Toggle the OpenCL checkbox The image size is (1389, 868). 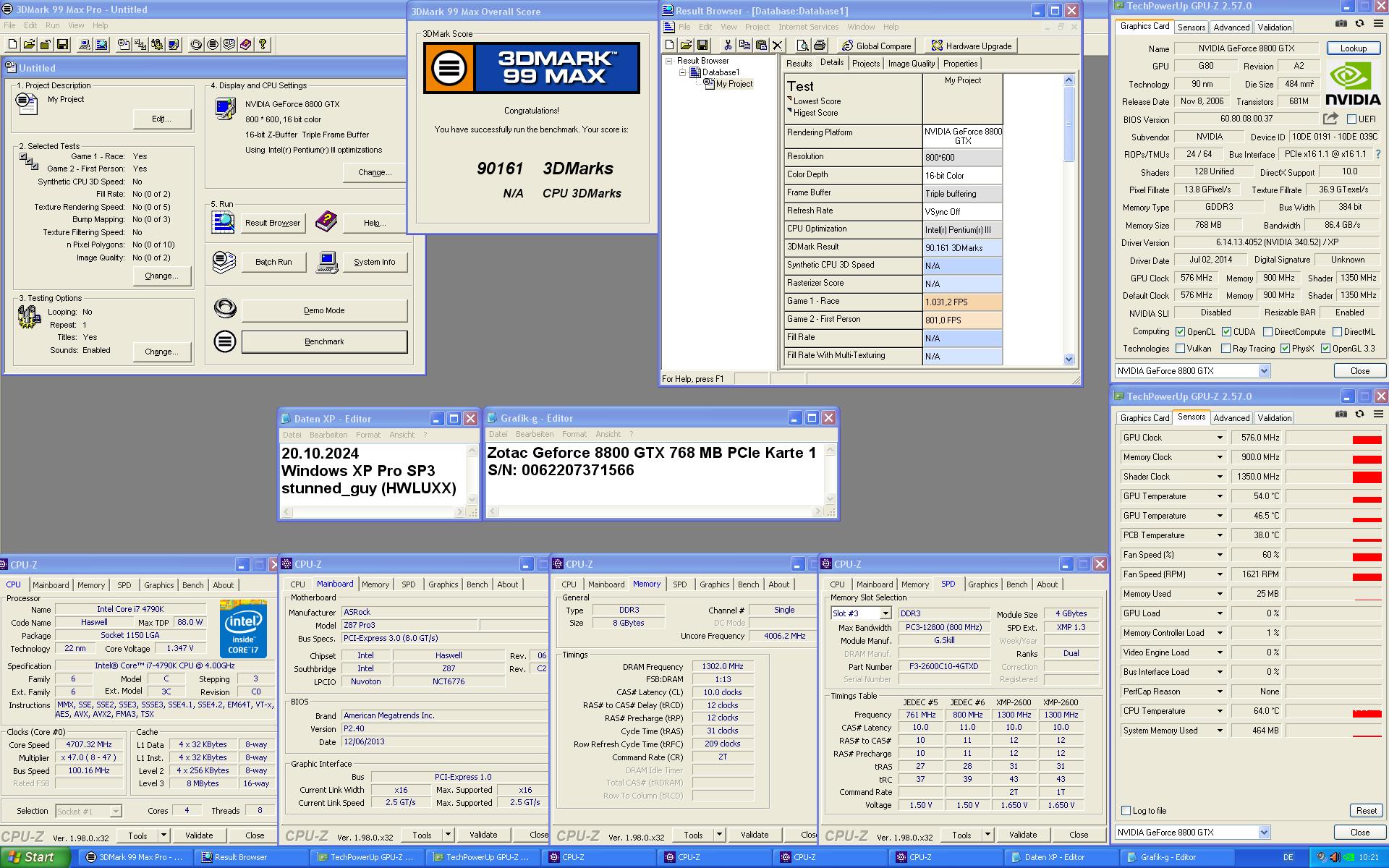point(1180,332)
